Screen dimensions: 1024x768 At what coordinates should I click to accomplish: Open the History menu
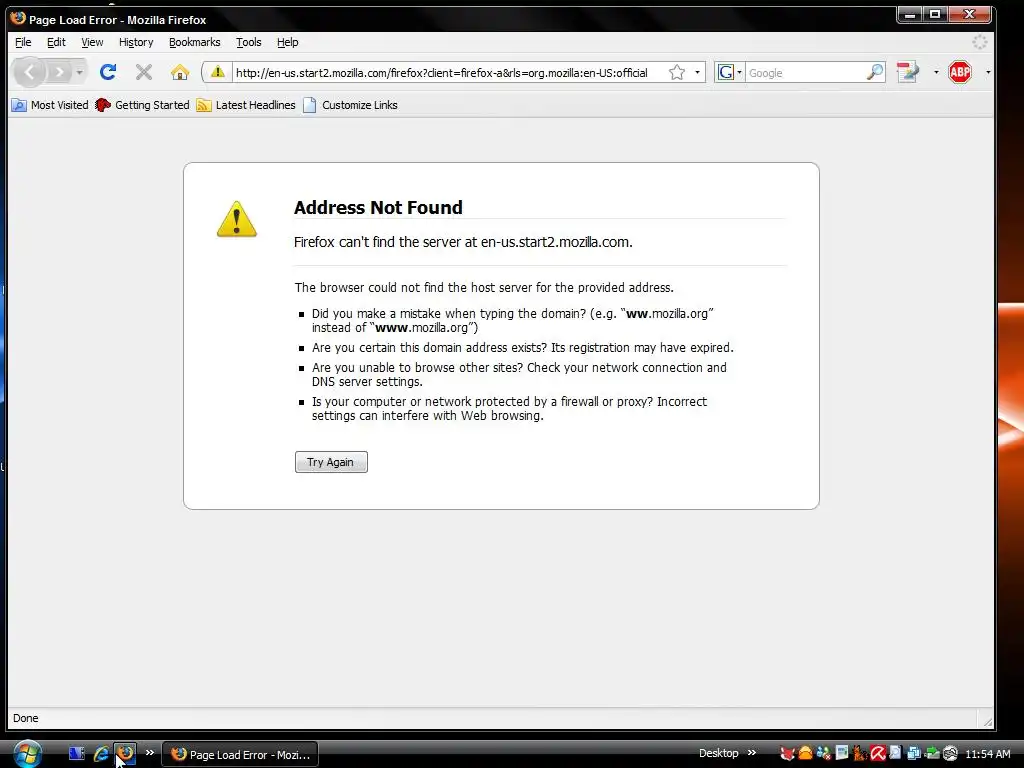point(136,42)
